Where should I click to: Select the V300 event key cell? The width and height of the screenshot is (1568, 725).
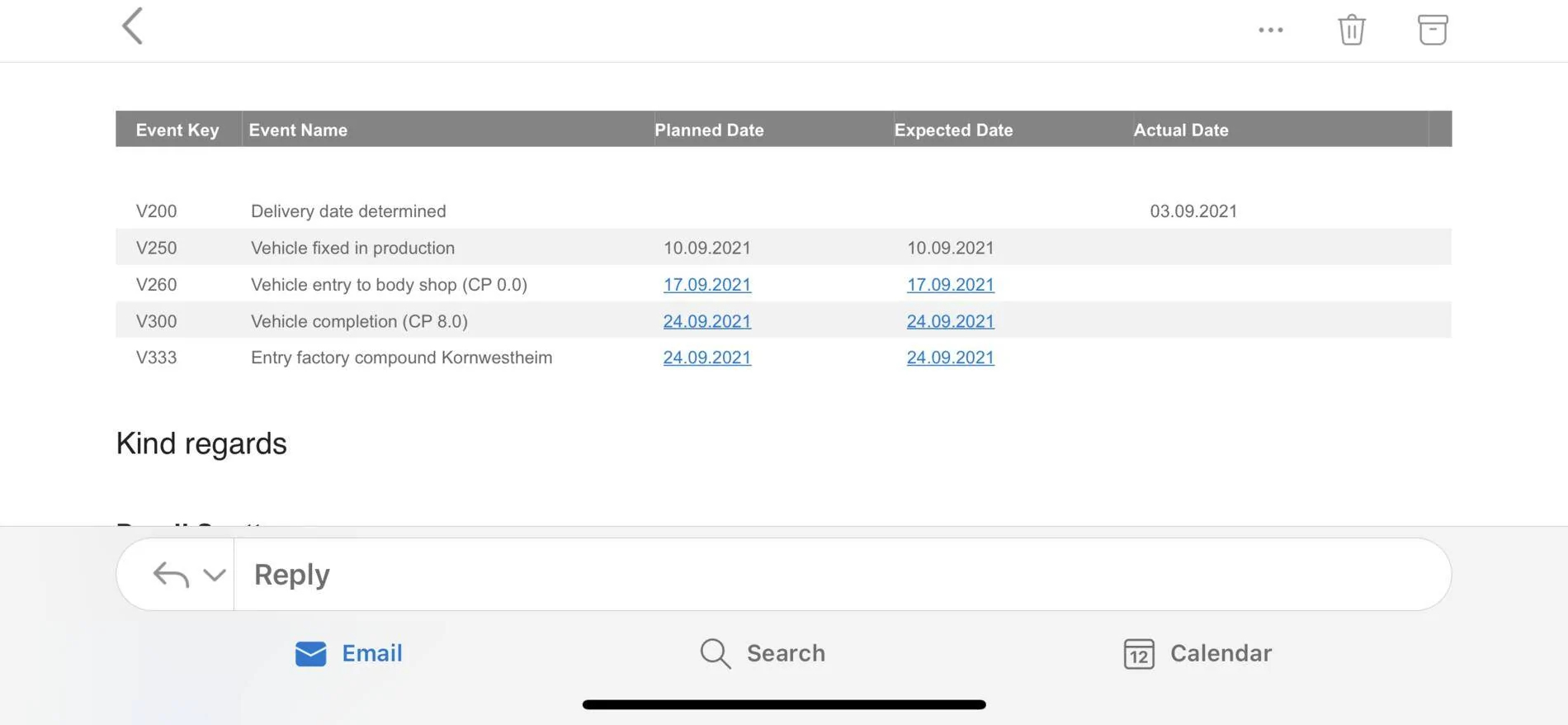[x=156, y=321]
